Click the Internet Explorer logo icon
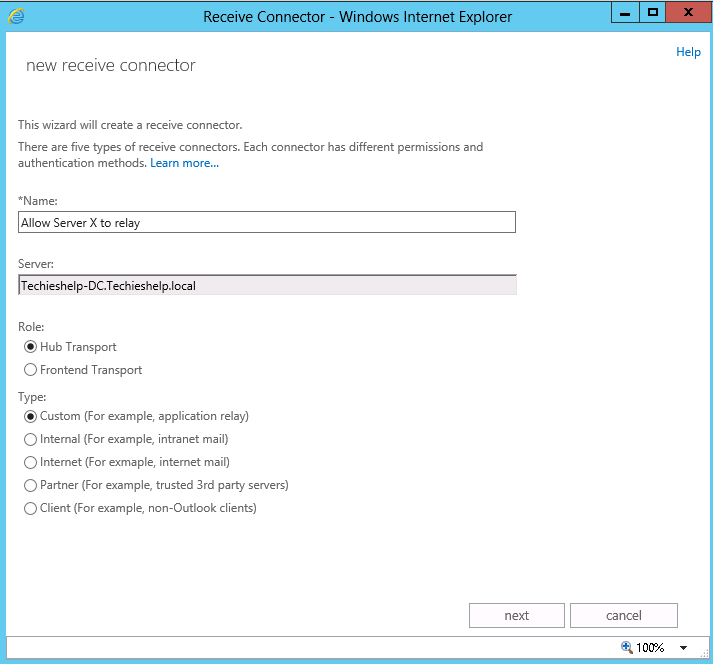Image resolution: width=713 pixels, height=664 pixels. click(x=16, y=17)
